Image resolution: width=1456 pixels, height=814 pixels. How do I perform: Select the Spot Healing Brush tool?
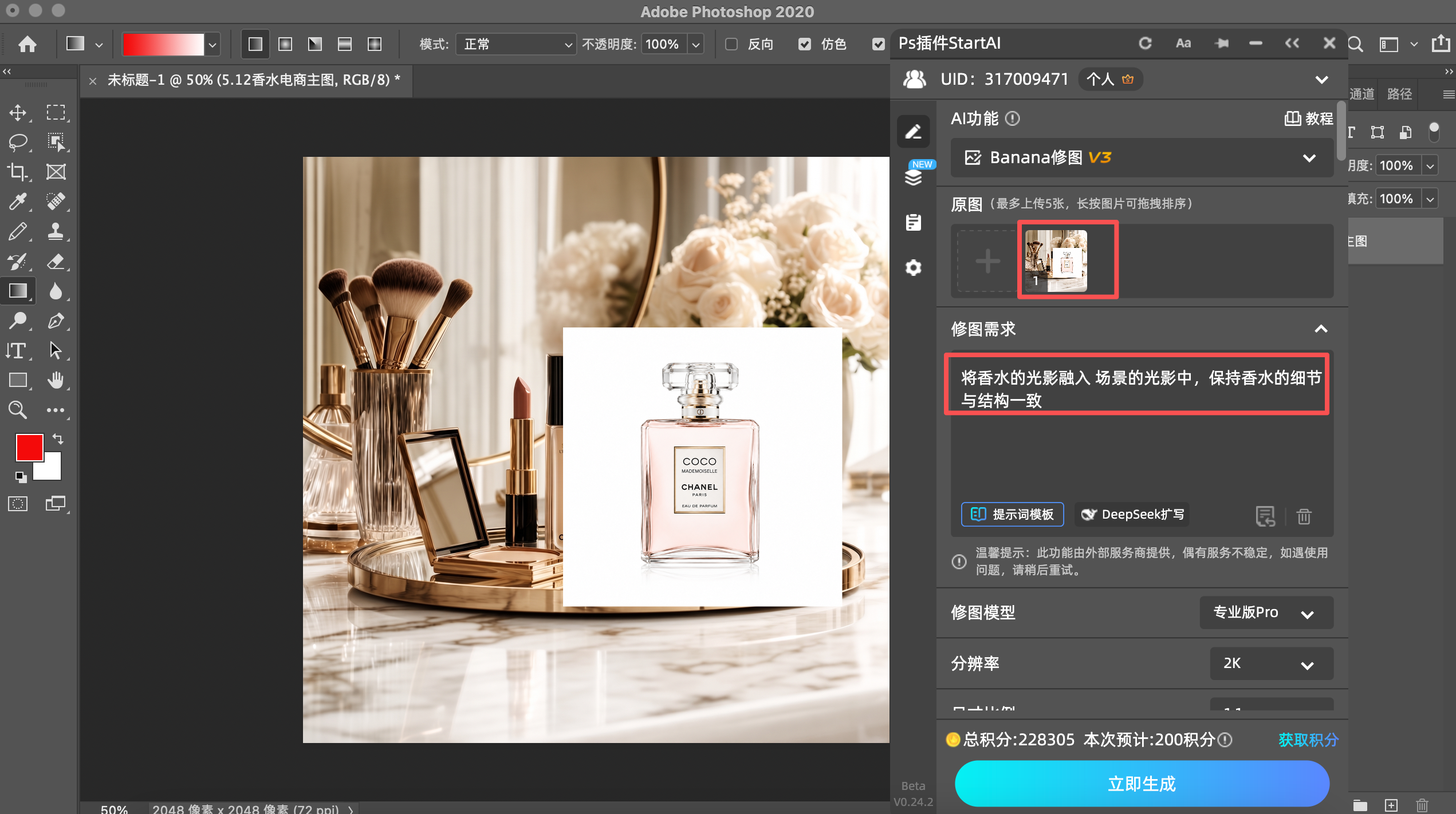[56, 201]
